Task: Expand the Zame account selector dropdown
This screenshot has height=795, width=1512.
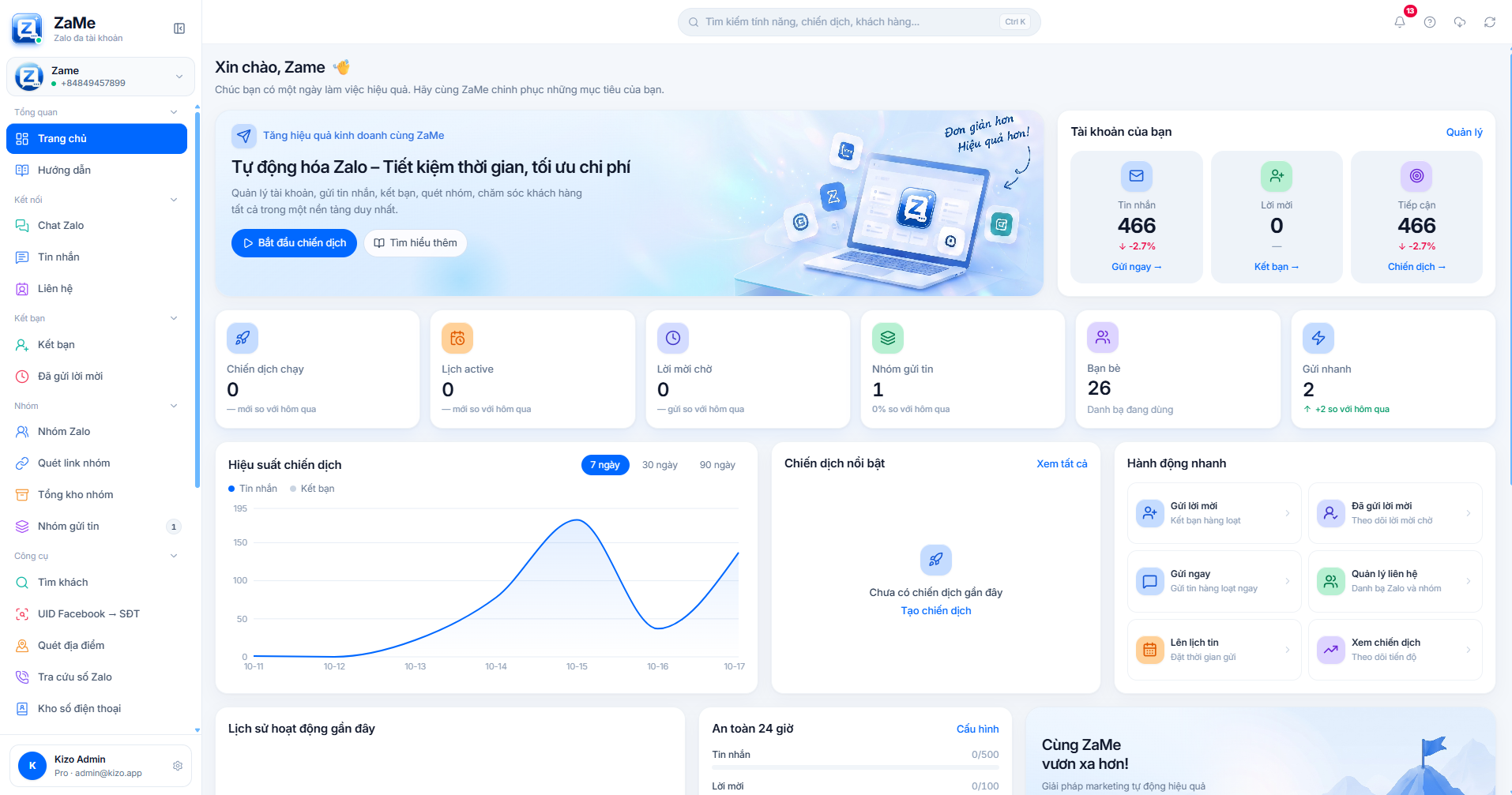Action: 100,77
